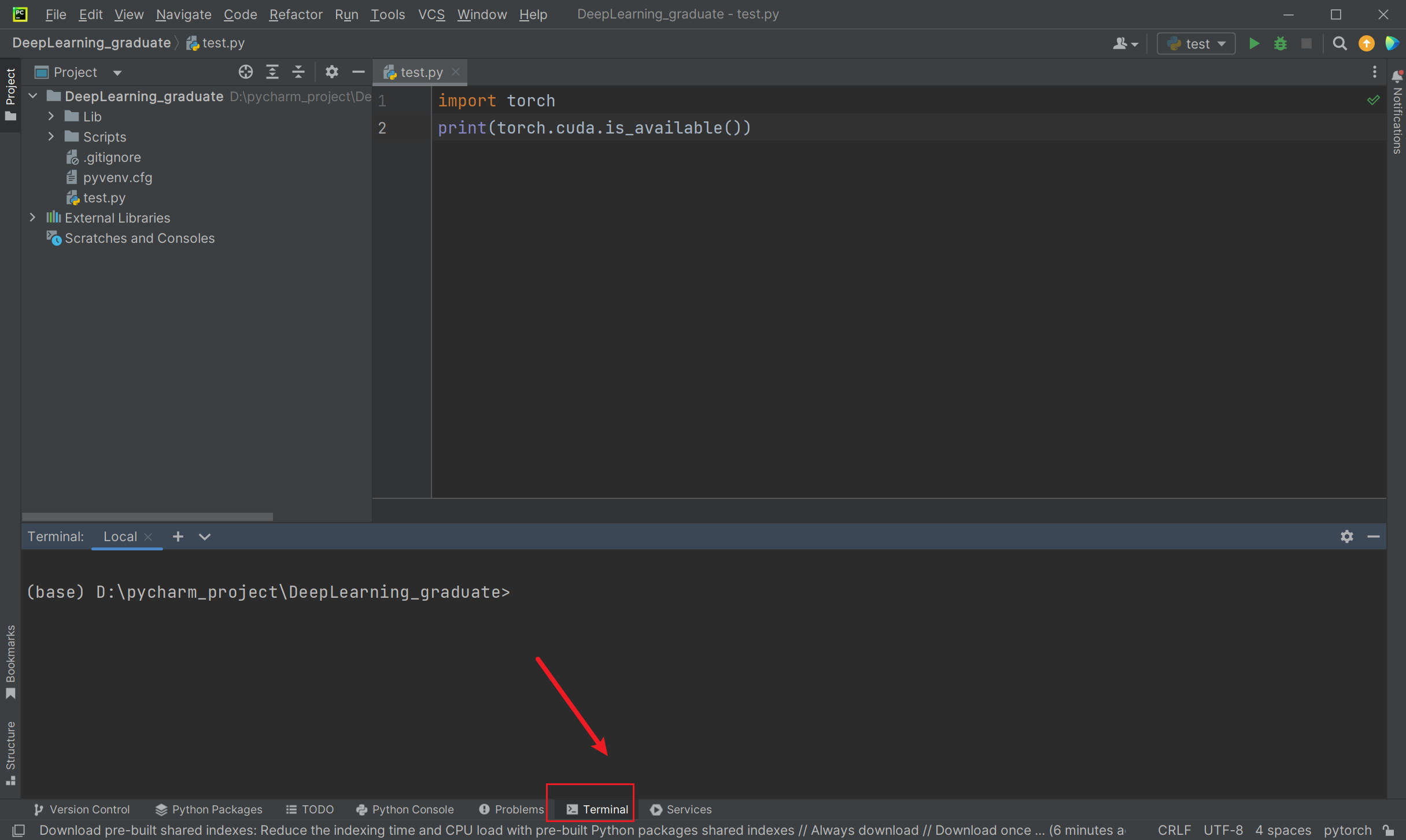Viewport: 1406px width, 840px height.
Task: Expand the External Libraries node
Action: pos(33,217)
